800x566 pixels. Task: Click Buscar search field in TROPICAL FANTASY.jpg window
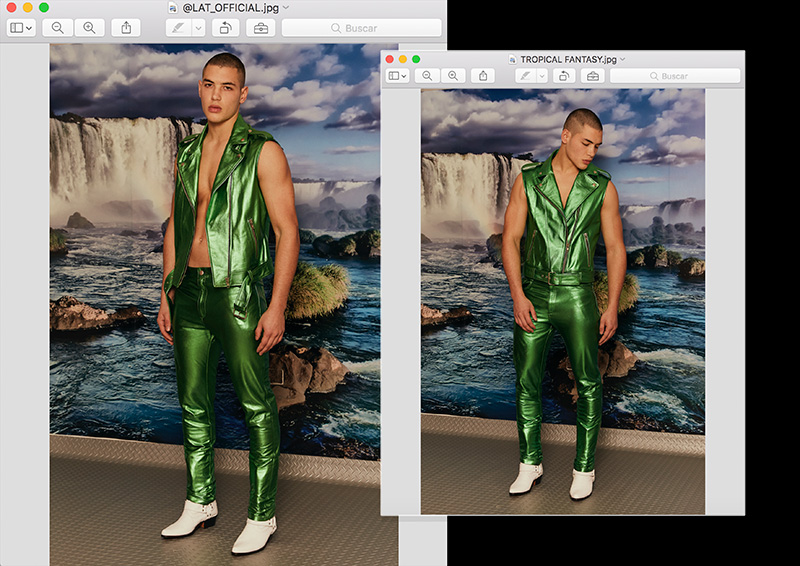click(x=675, y=76)
